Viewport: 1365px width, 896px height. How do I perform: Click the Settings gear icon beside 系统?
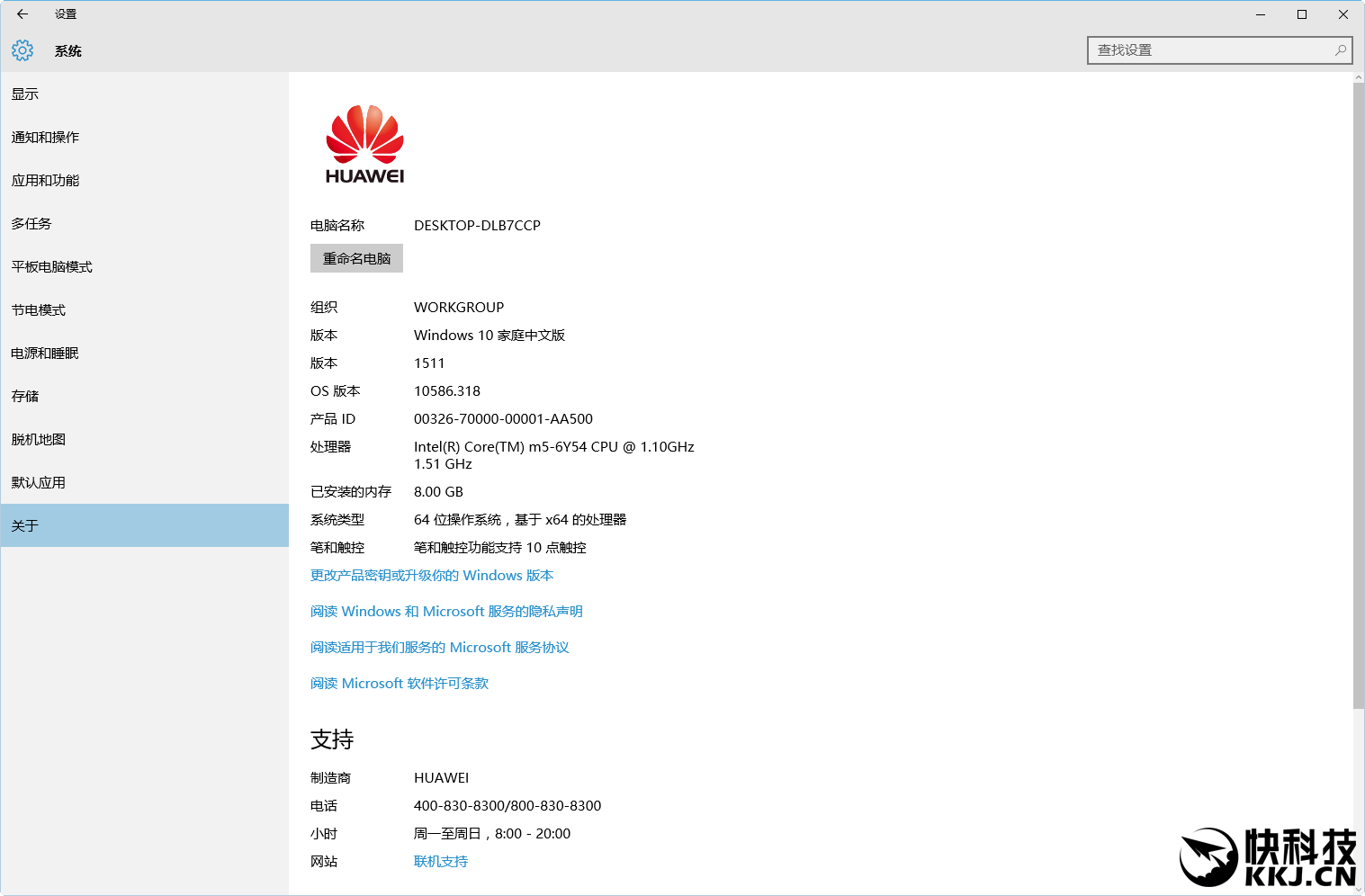tap(22, 50)
